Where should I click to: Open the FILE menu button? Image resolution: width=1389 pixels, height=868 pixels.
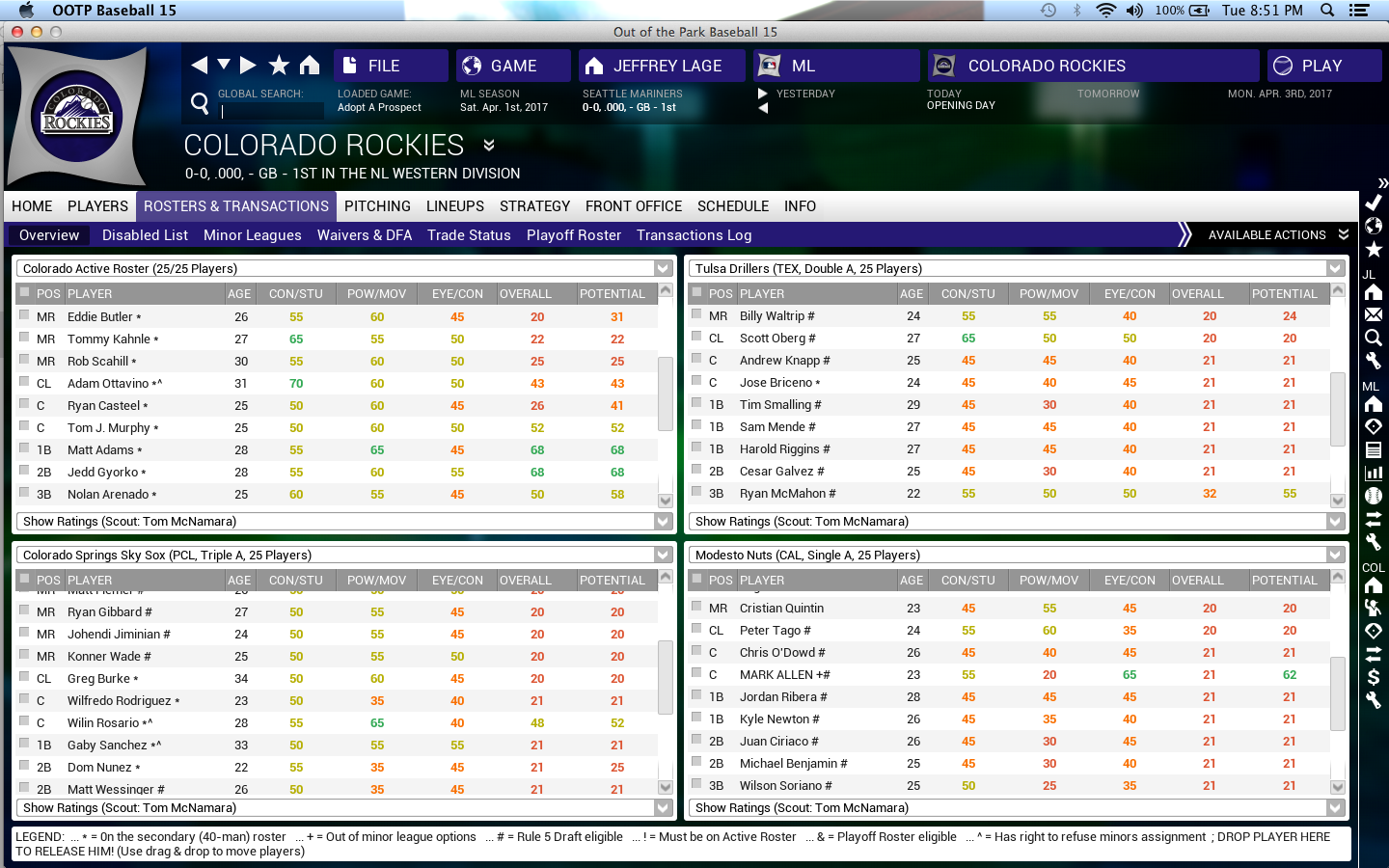point(391,66)
